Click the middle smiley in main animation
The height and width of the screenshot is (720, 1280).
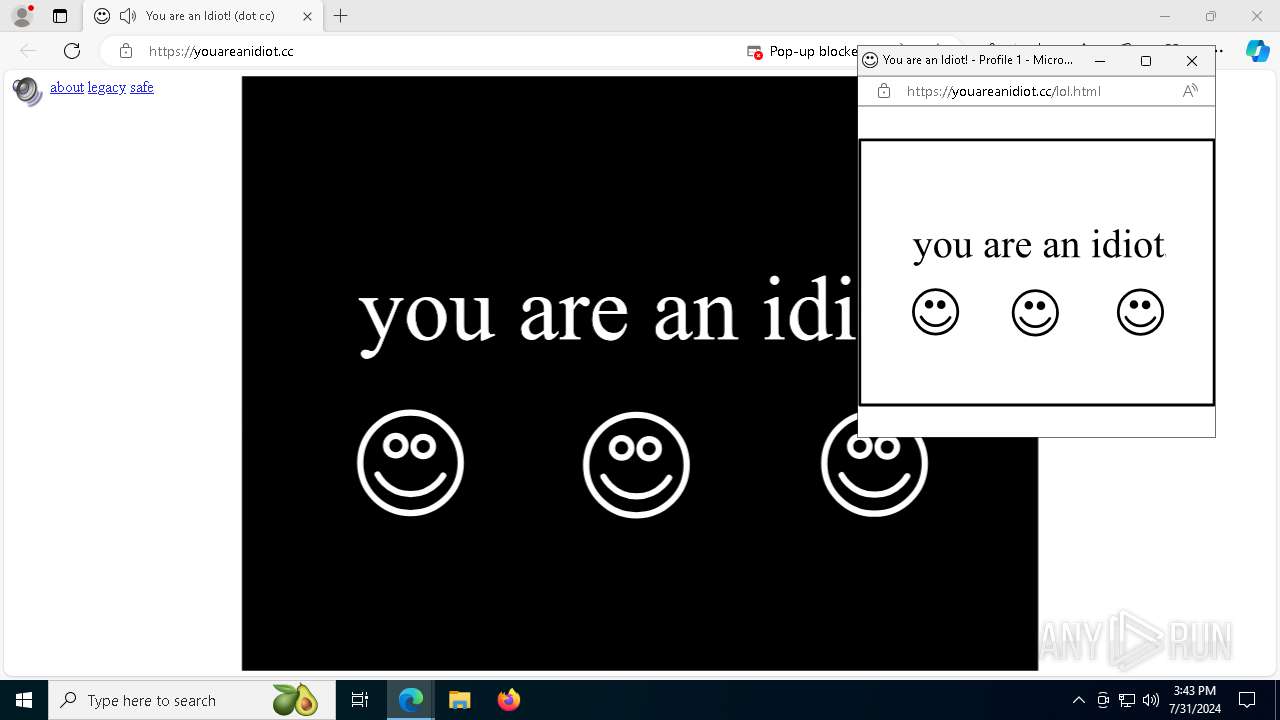(x=636, y=465)
